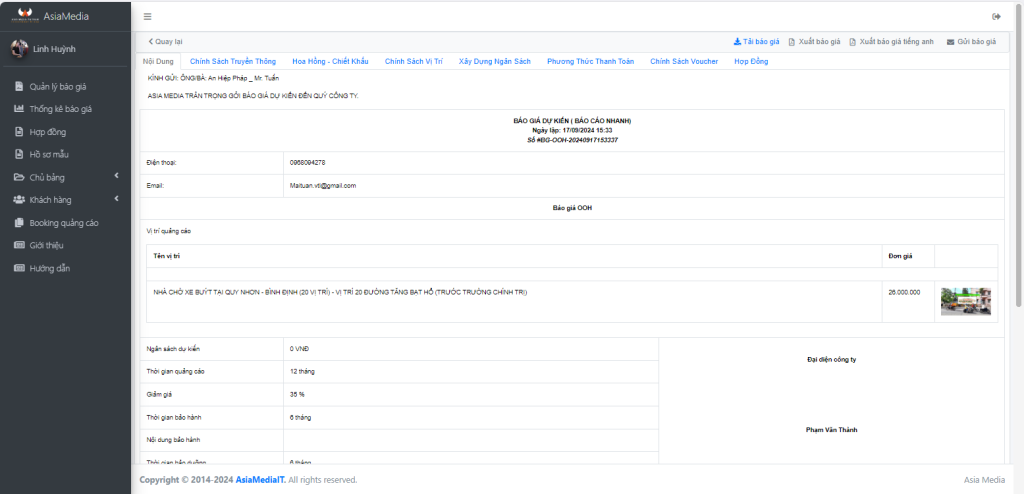This screenshot has width=1024, height=494.
Task: Go to Hợp đồng in sidebar
Action: click(48, 132)
